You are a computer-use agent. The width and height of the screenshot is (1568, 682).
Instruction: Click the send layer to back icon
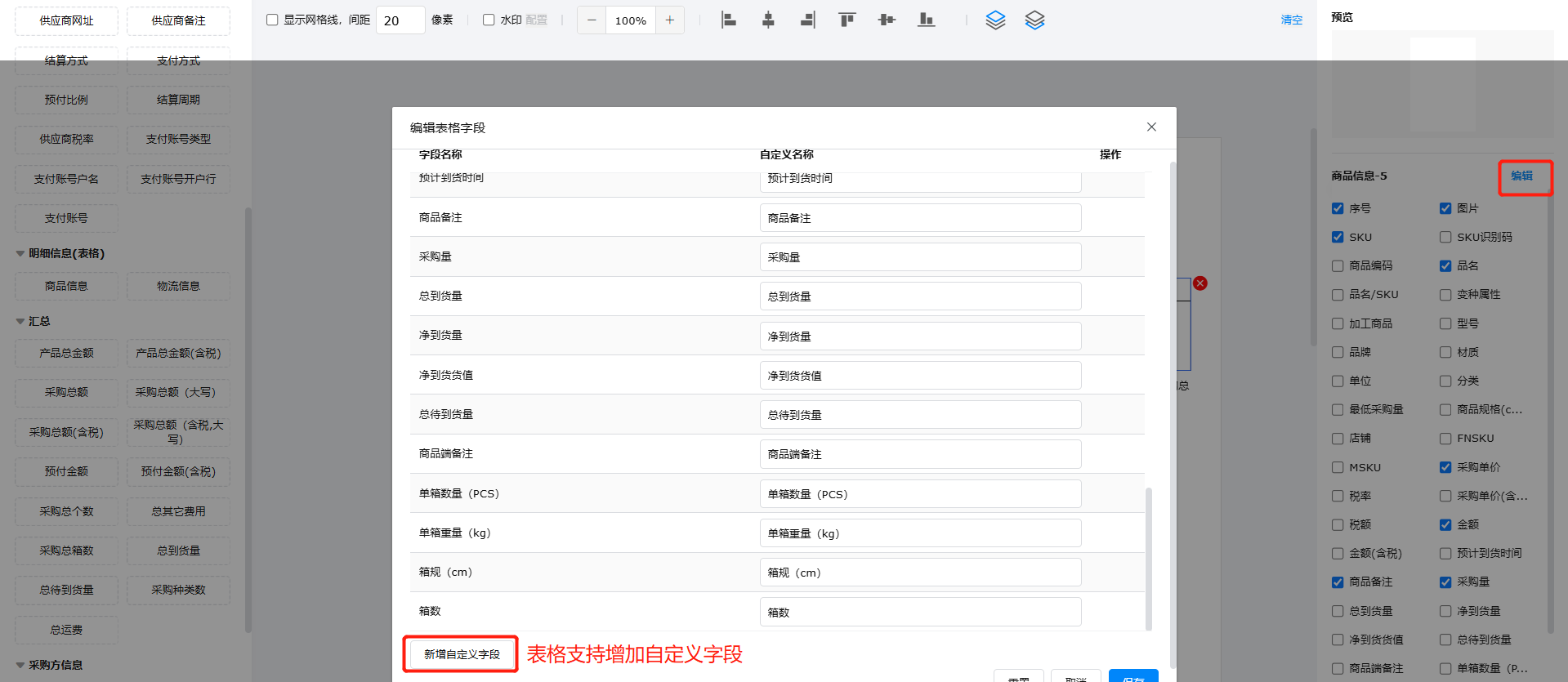pyautogui.click(x=1034, y=20)
